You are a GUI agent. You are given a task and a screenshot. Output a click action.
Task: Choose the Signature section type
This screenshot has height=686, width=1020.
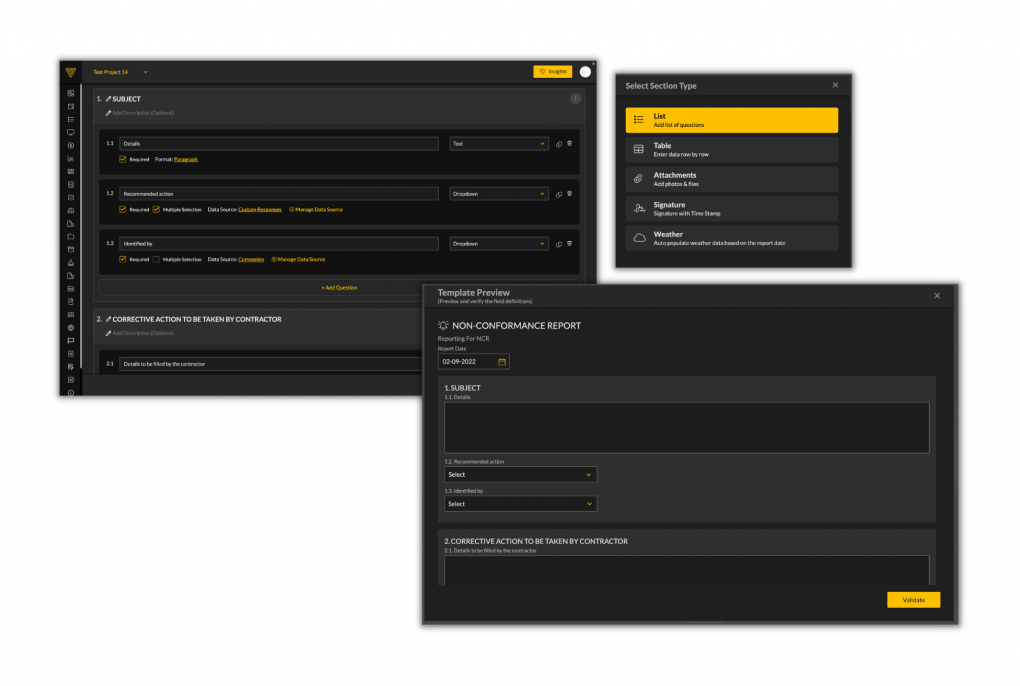pyautogui.click(x=731, y=208)
